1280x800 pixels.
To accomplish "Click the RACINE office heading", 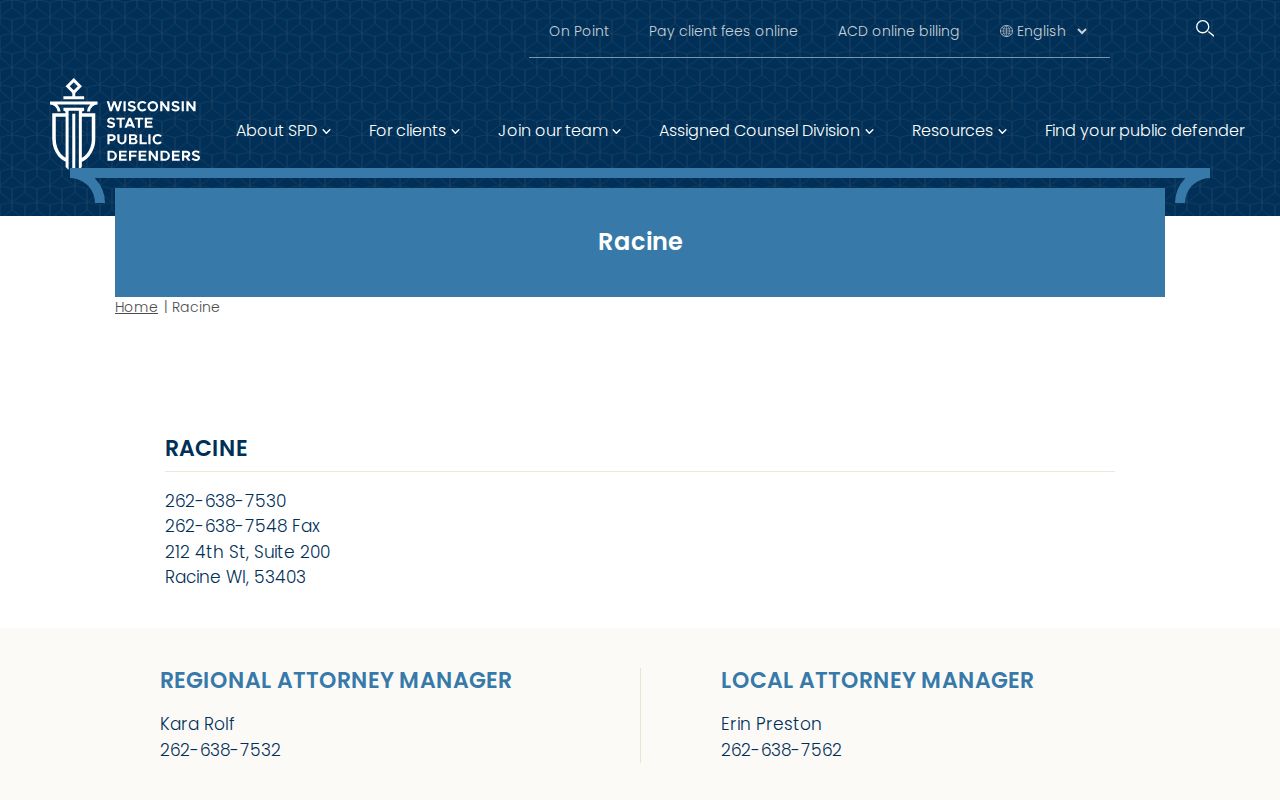I will click(x=206, y=448).
